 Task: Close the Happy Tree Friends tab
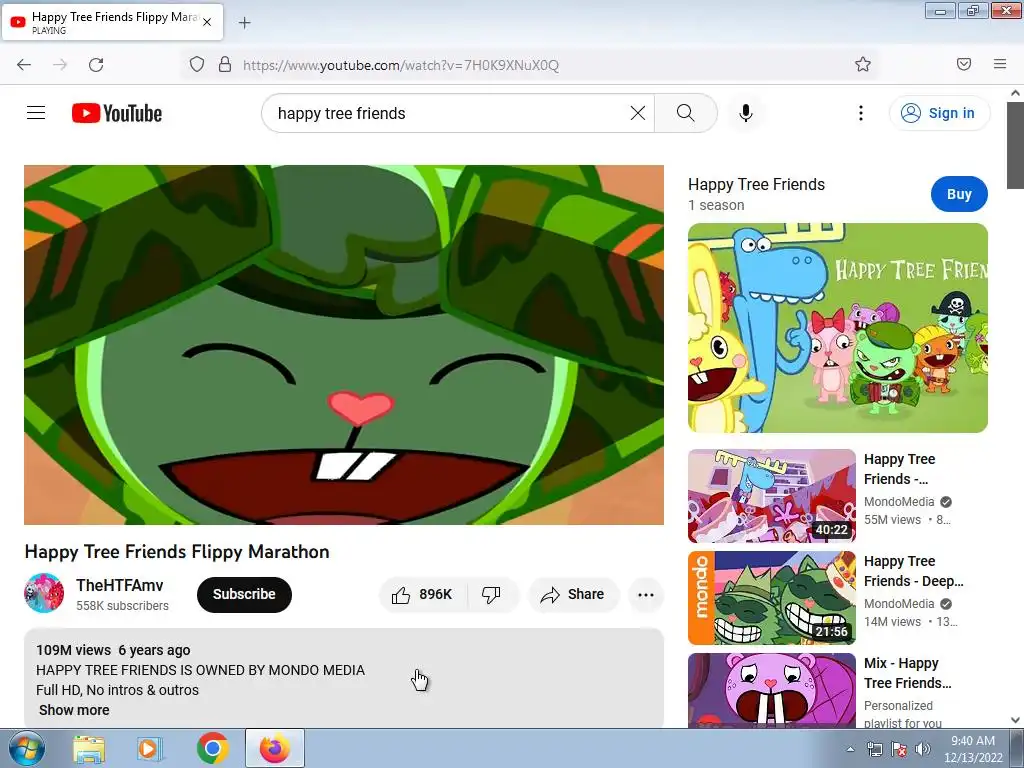pyautogui.click(x=207, y=22)
